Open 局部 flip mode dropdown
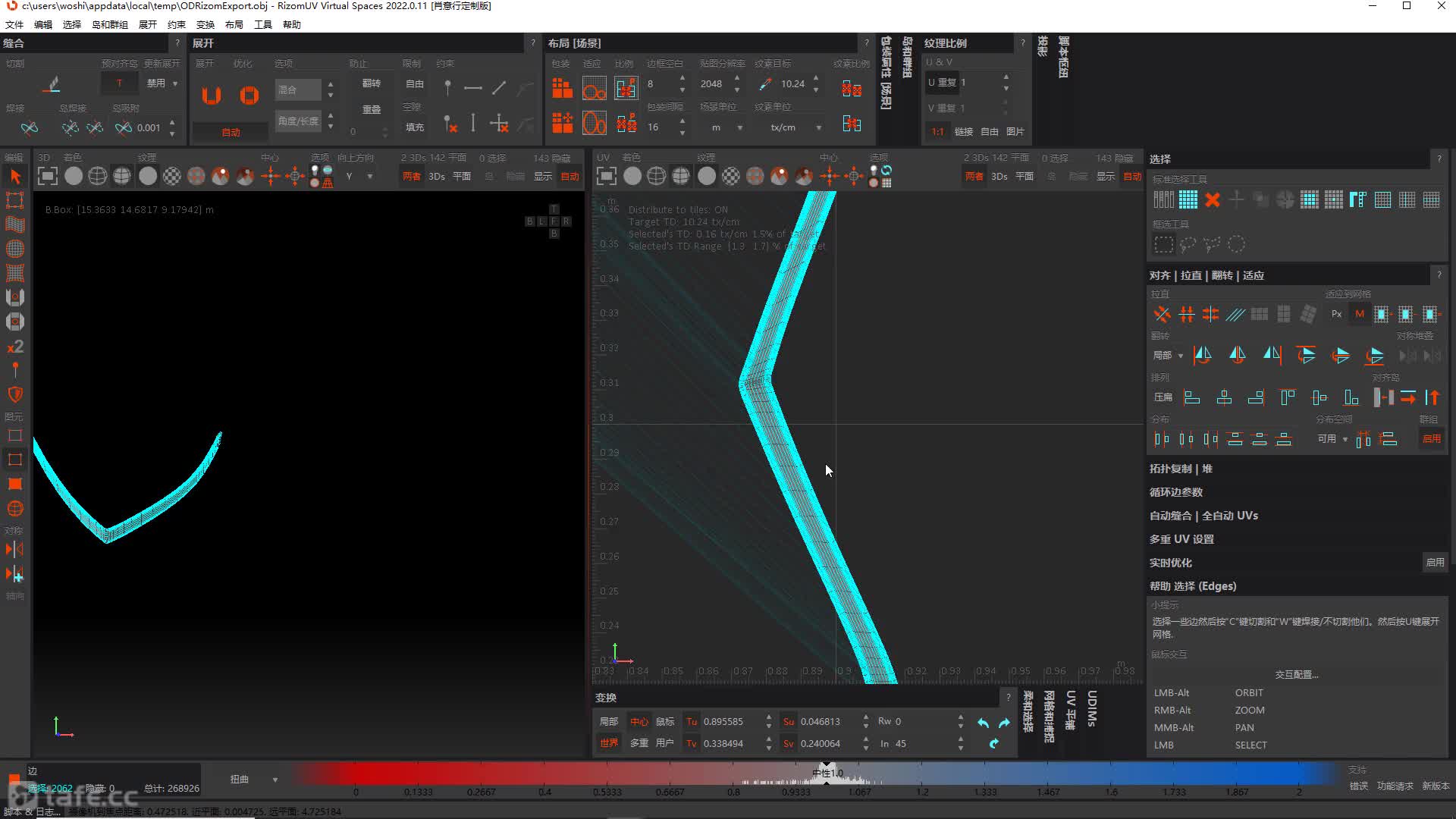 coord(1168,356)
